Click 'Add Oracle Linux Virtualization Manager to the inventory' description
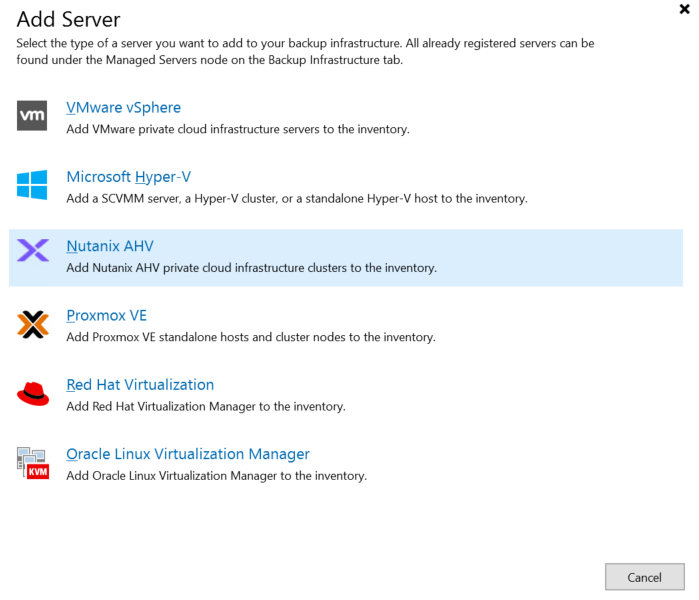699x600 pixels. (x=217, y=476)
